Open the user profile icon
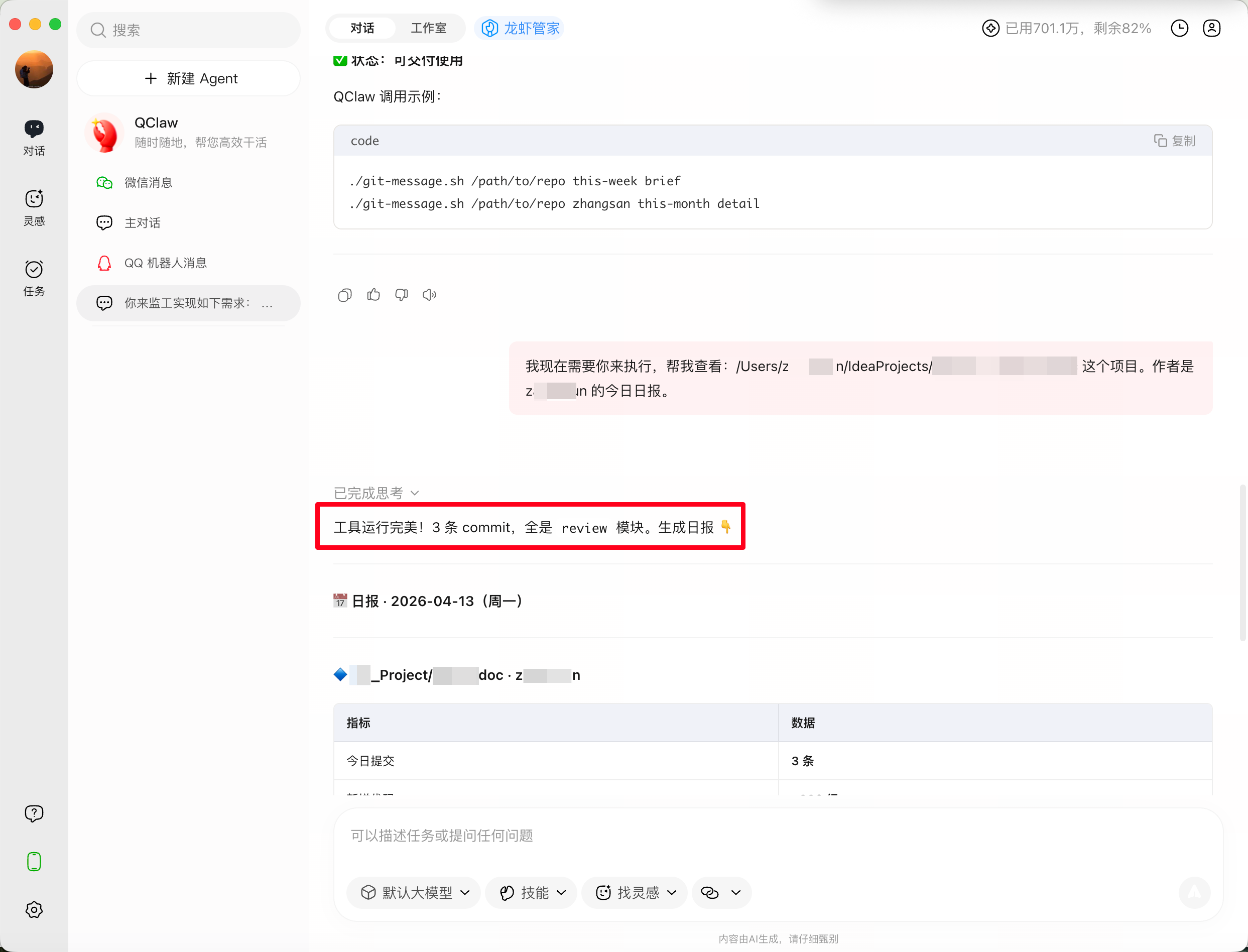The height and width of the screenshot is (952, 1248). coord(1211,28)
